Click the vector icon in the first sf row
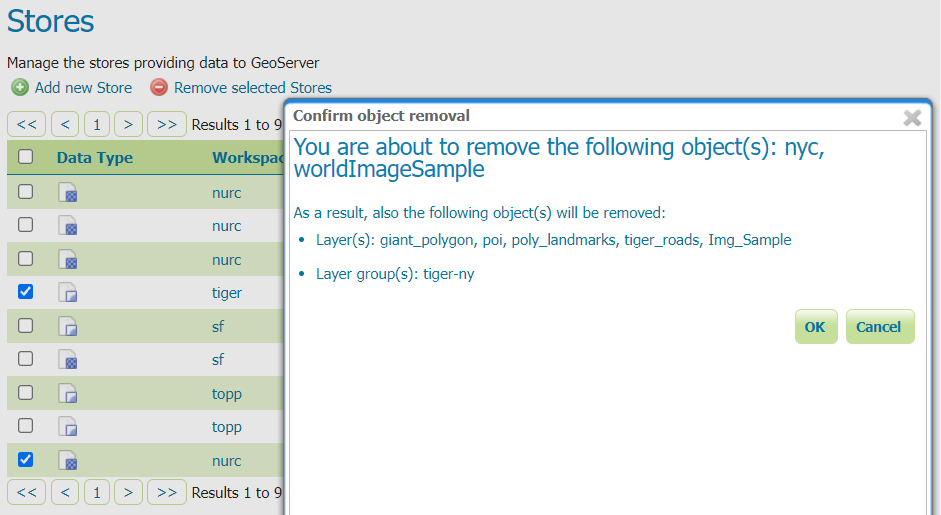The width and height of the screenshot is (941, 515). 68,326
